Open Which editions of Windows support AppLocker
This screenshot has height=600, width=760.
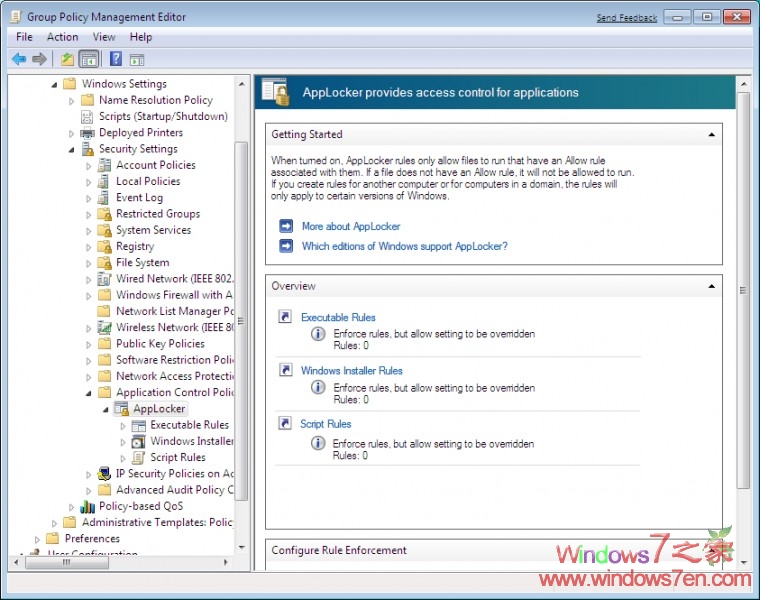coord(405,246)
